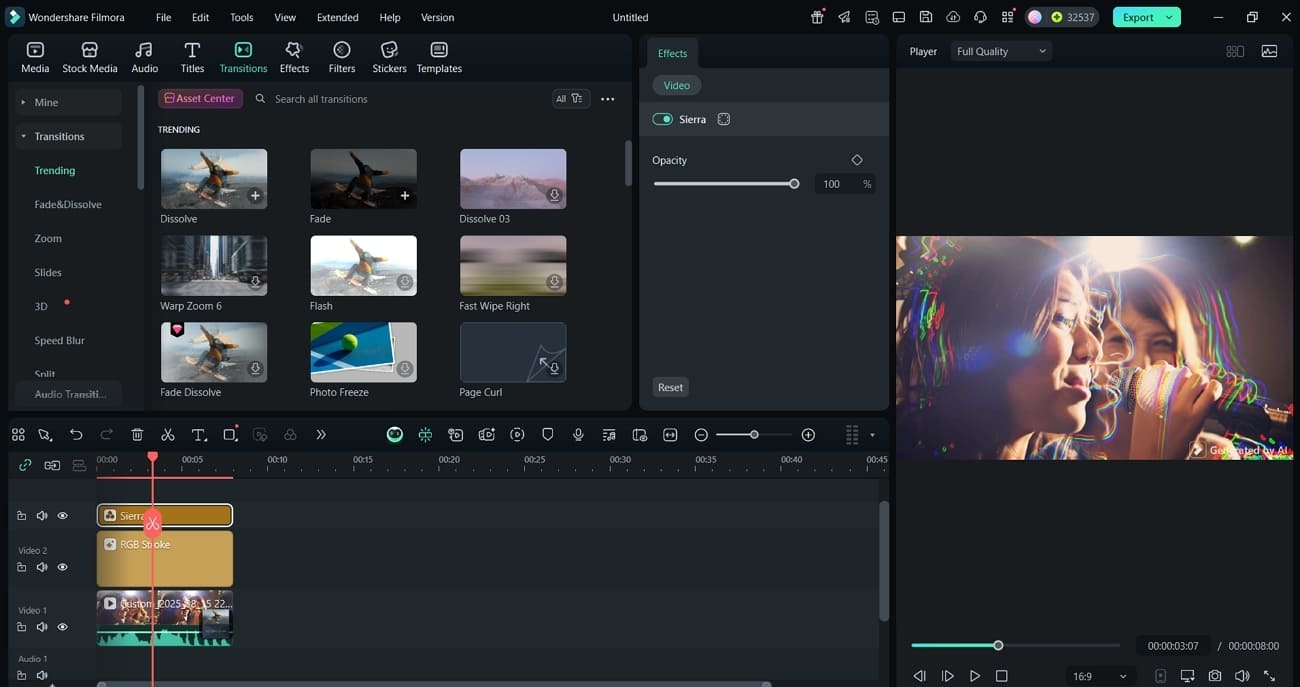Toggle the Sierra effect switch off
This screenshot has width=1300, height=687.
coord(662,119)
